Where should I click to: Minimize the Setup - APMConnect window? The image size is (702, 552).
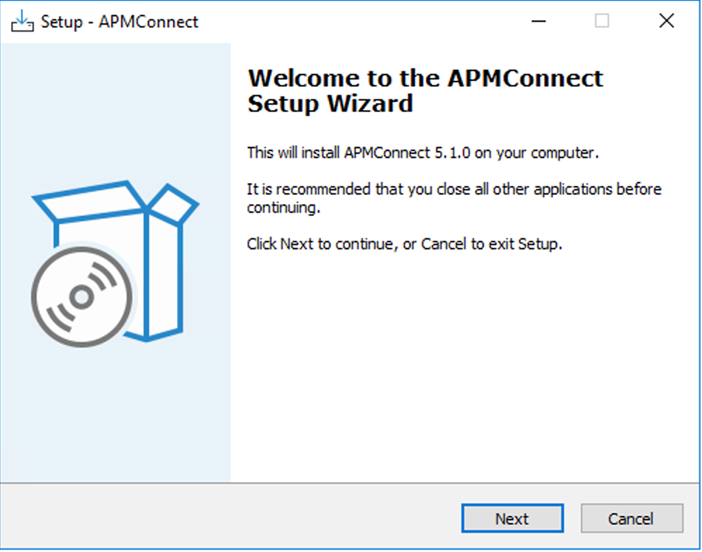539,21
